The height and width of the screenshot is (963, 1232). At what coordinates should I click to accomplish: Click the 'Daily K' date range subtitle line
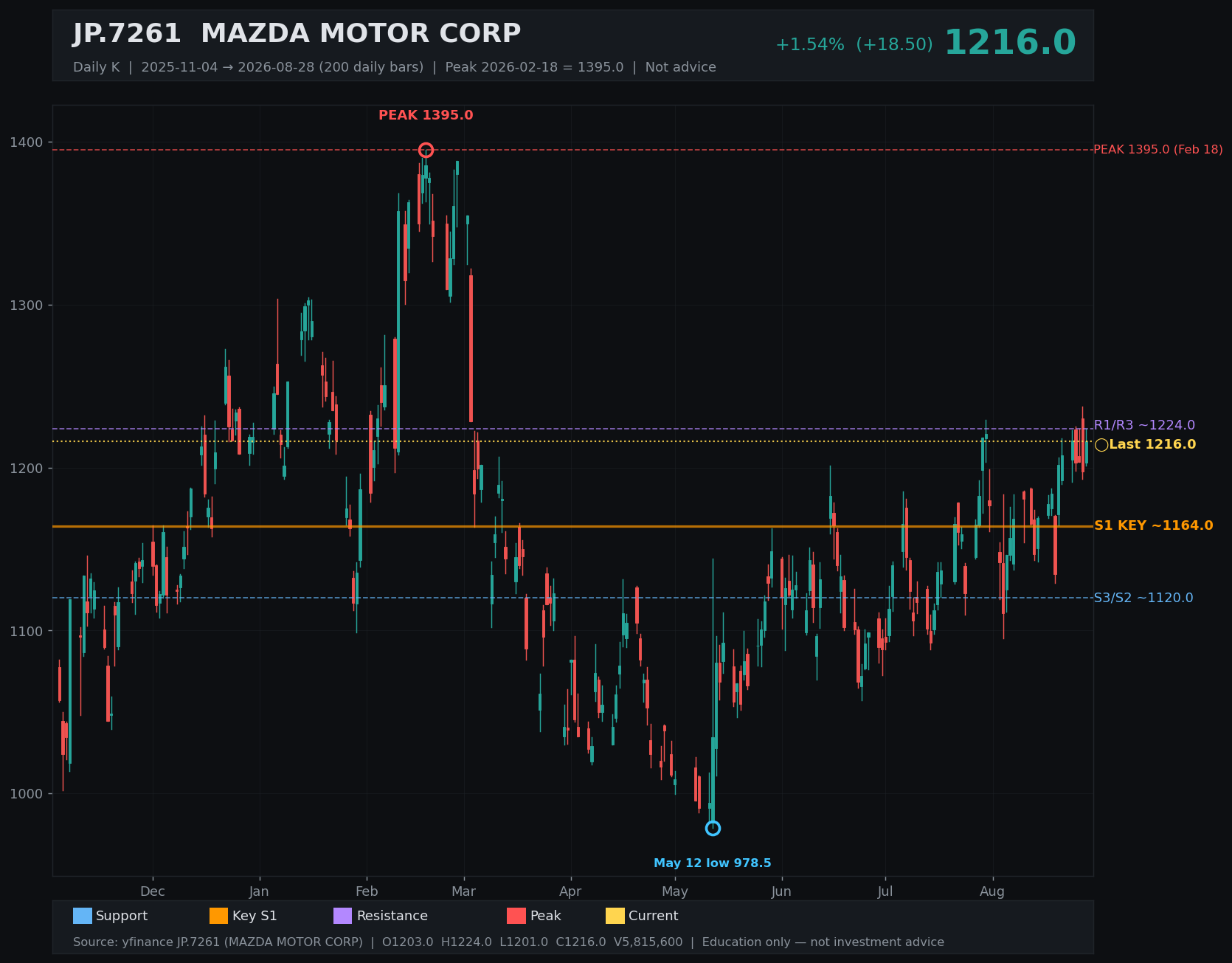[x=395, y=67]
